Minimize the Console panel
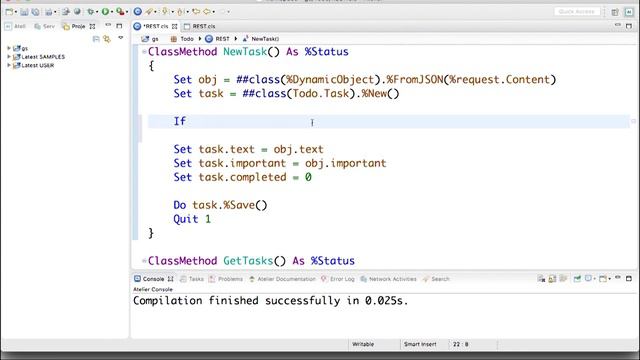This screenshot has height=360, width=640. pyautogui.click(x=618, y=277)
